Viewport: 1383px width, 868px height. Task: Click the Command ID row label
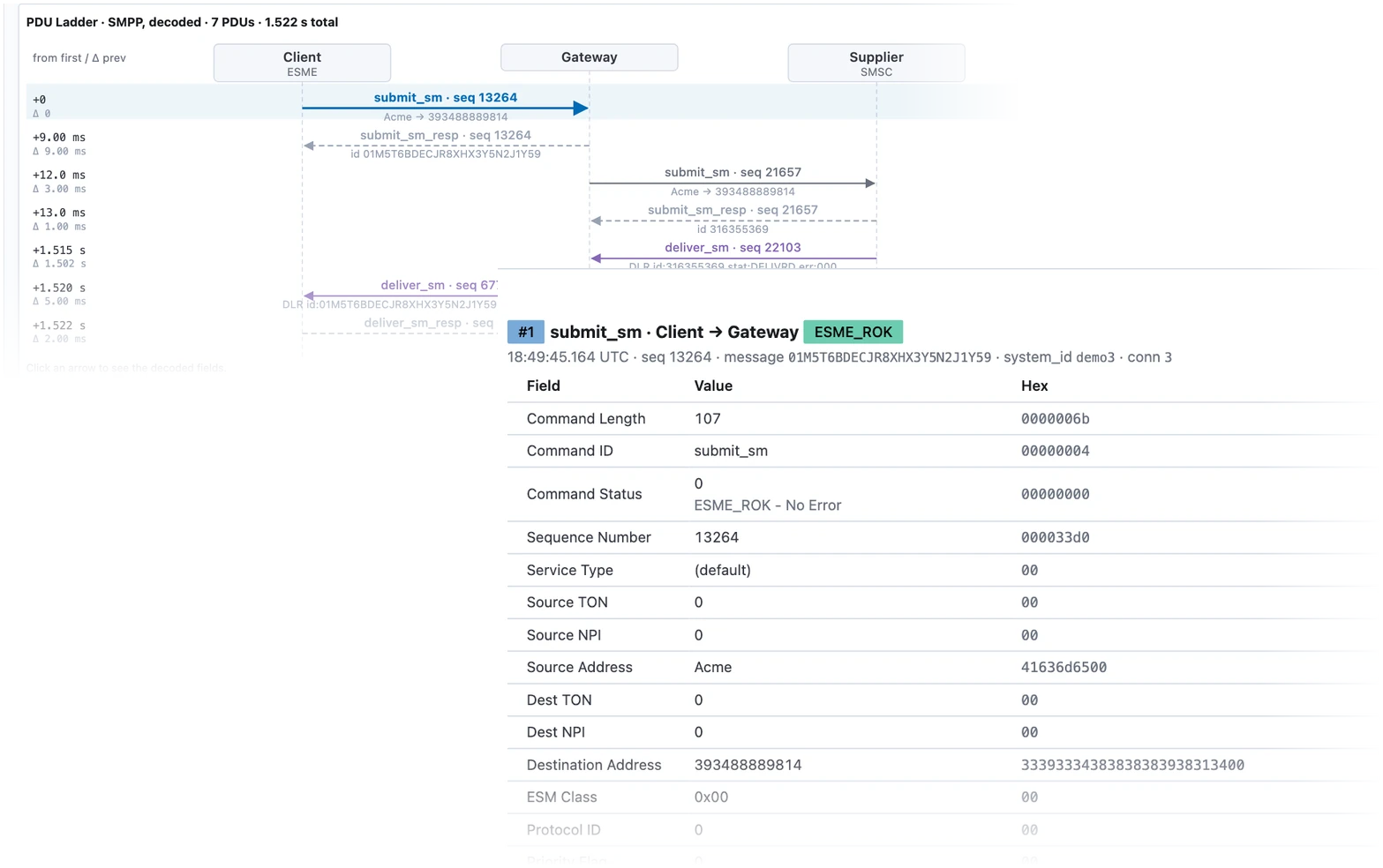(x=570, y=451)
